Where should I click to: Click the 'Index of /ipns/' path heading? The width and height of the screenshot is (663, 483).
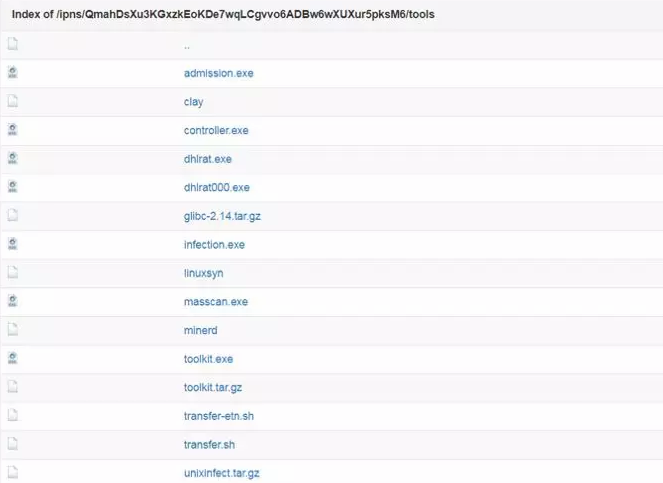[222, 15]
